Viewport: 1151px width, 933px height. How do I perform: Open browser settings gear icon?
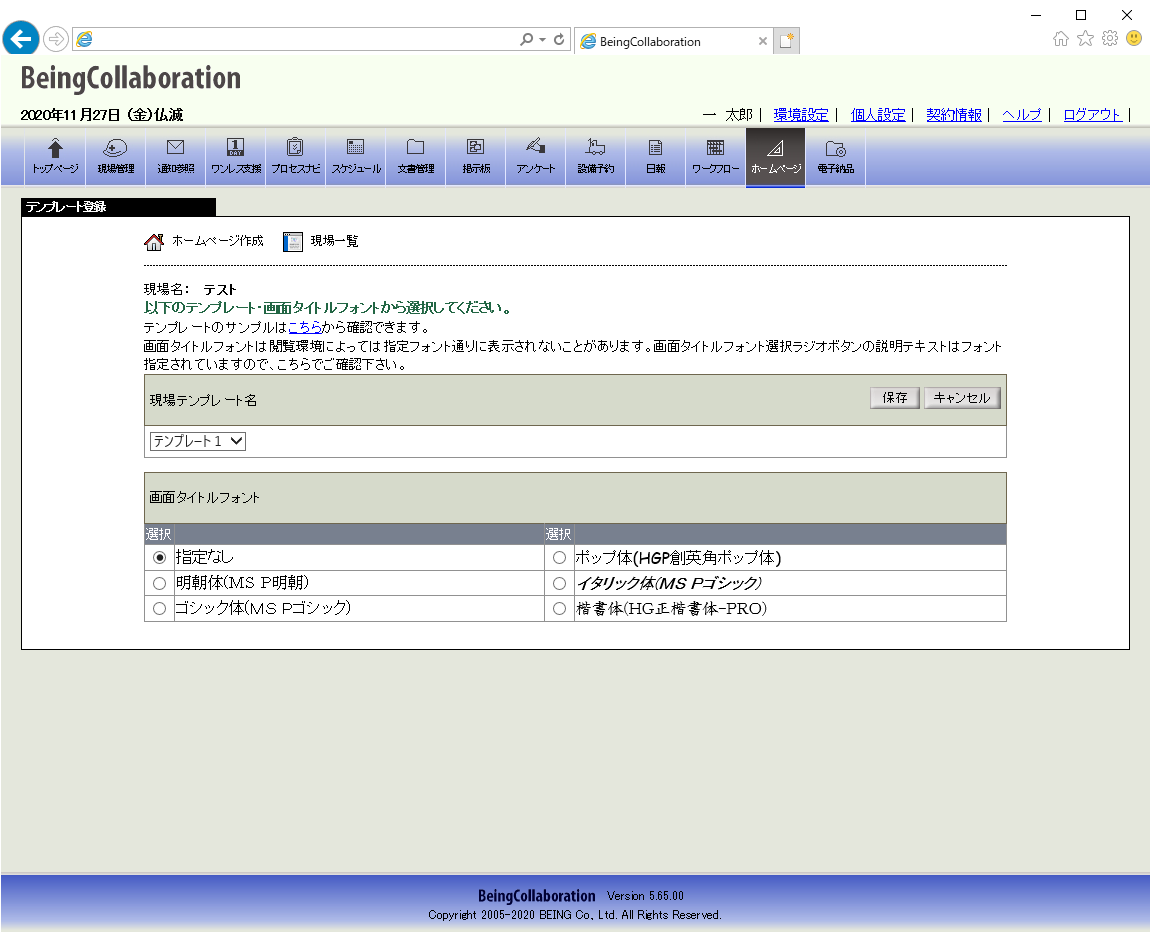click(1110, 38)
